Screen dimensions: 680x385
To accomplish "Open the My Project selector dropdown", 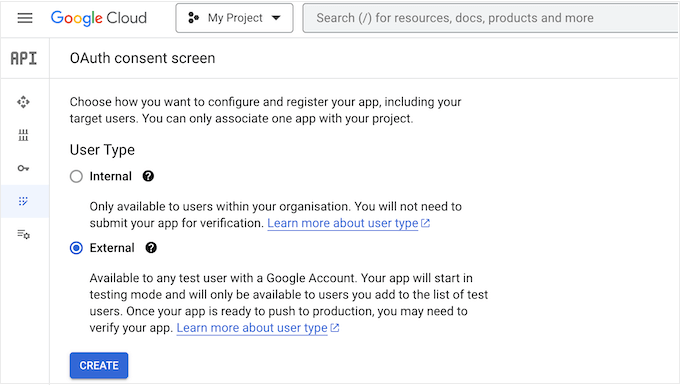I will [x=234, y=18].
